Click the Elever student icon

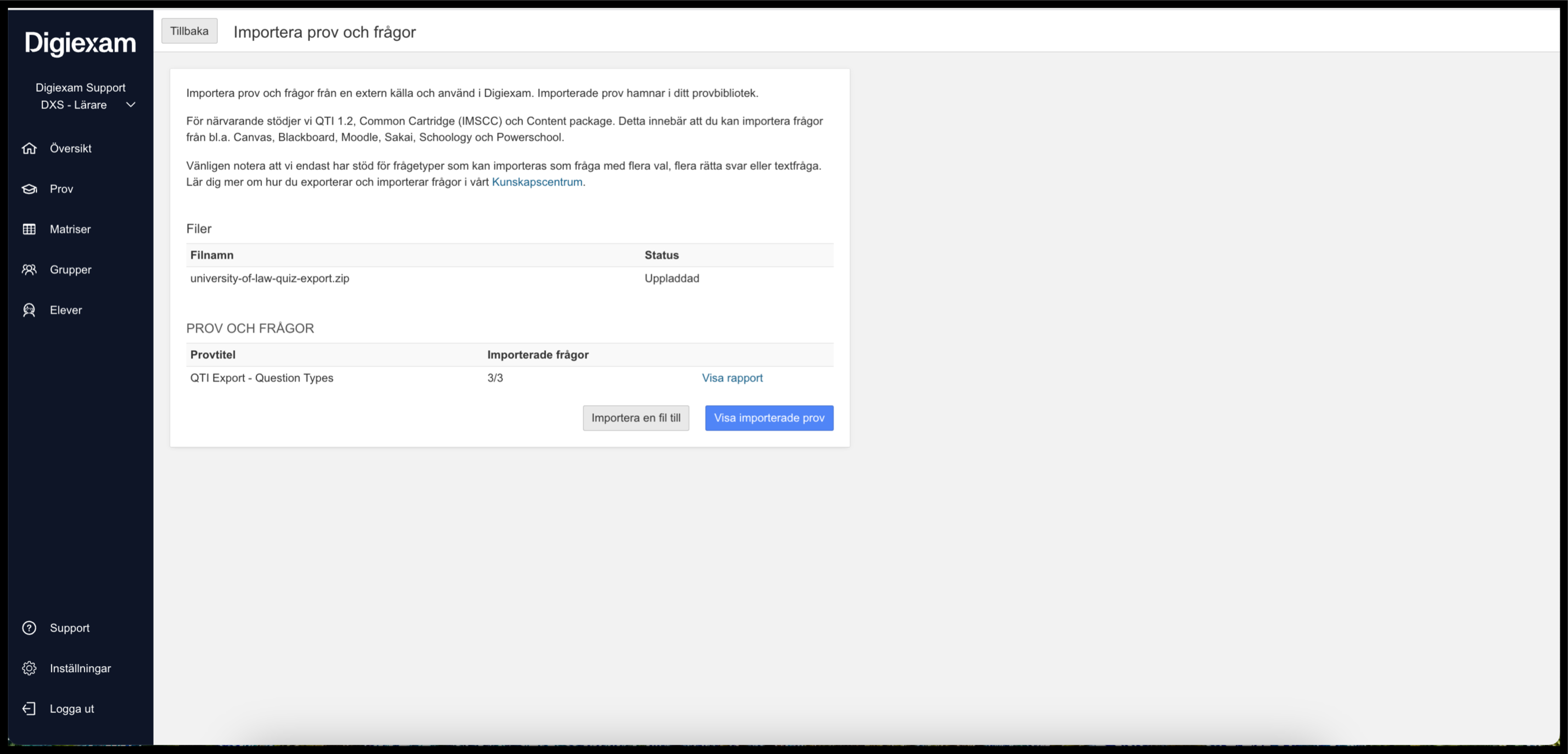(29, 310)
